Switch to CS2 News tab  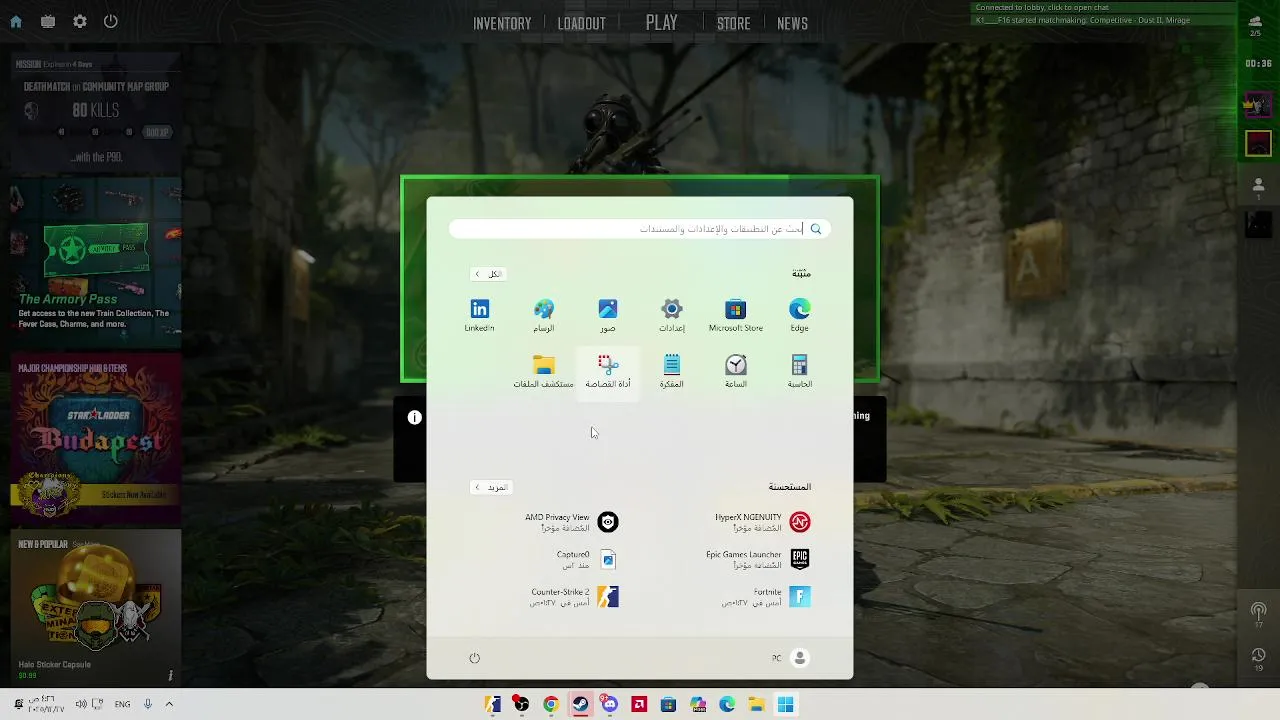(x=792, y=23)
